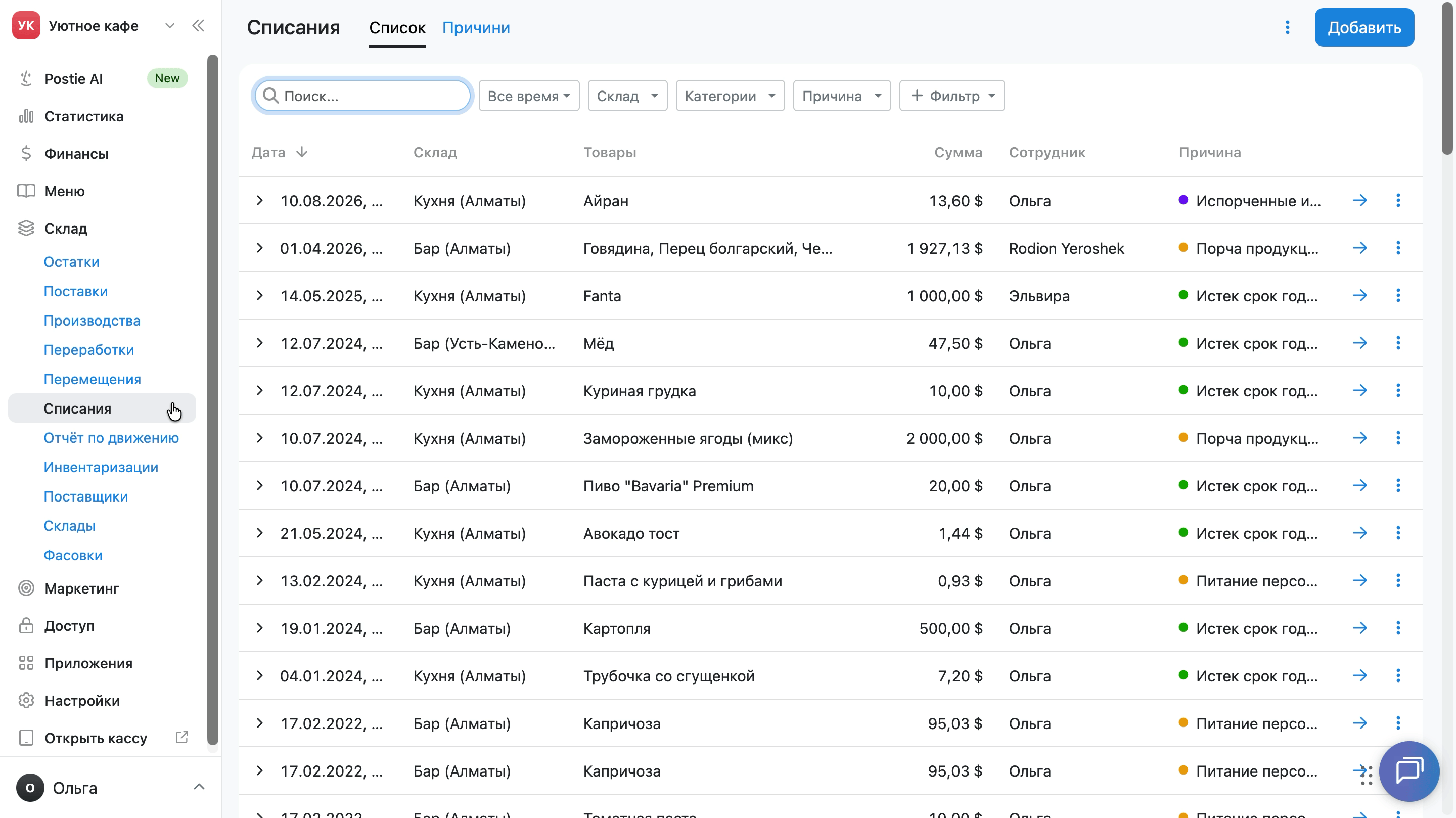Click the Настройки gear icon

pyautogui.click(x=26, y=700)
